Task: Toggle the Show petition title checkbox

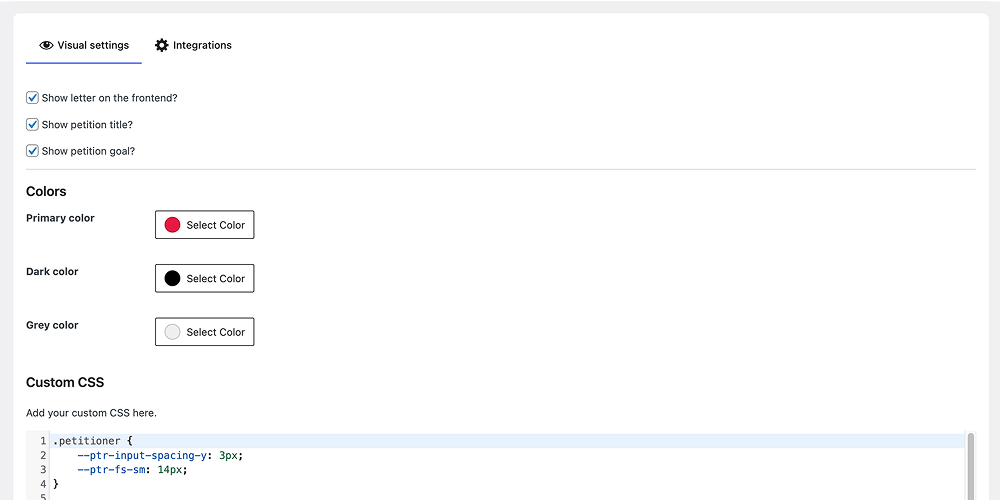Action: (33, 125)
